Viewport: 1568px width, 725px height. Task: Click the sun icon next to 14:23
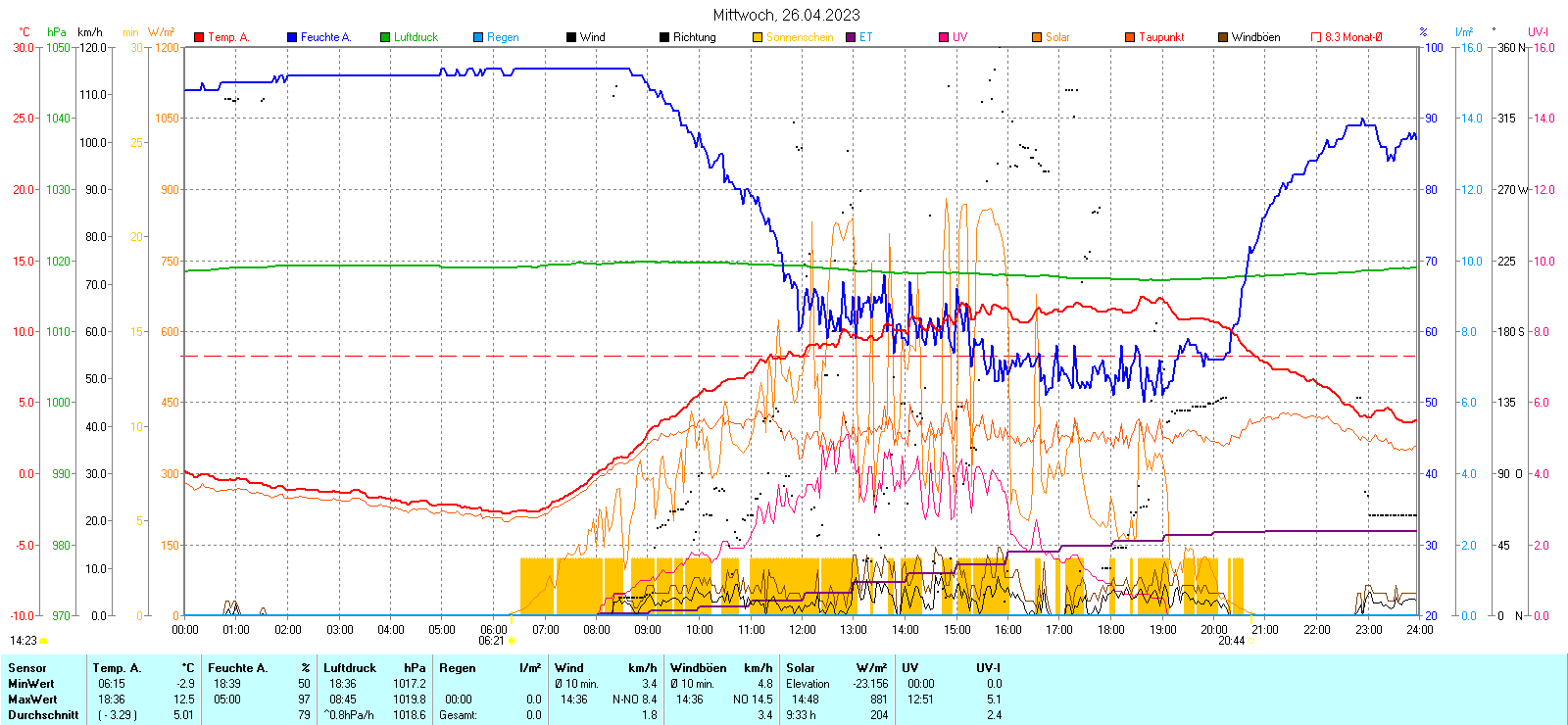pyautogui.click(x=44, y=641)
